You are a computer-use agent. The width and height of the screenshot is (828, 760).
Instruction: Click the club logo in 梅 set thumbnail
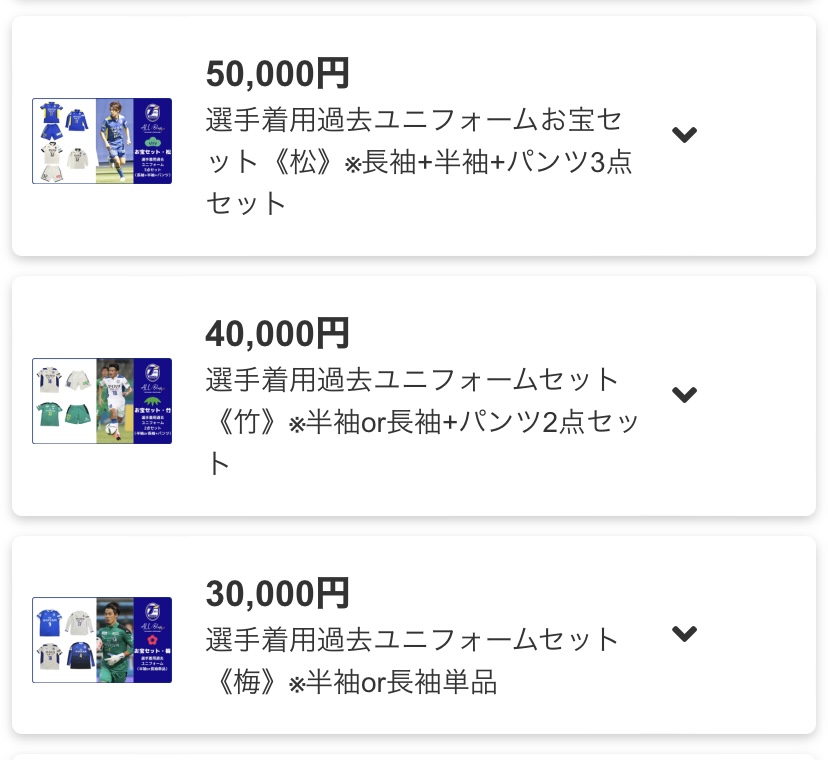point(153,612)
